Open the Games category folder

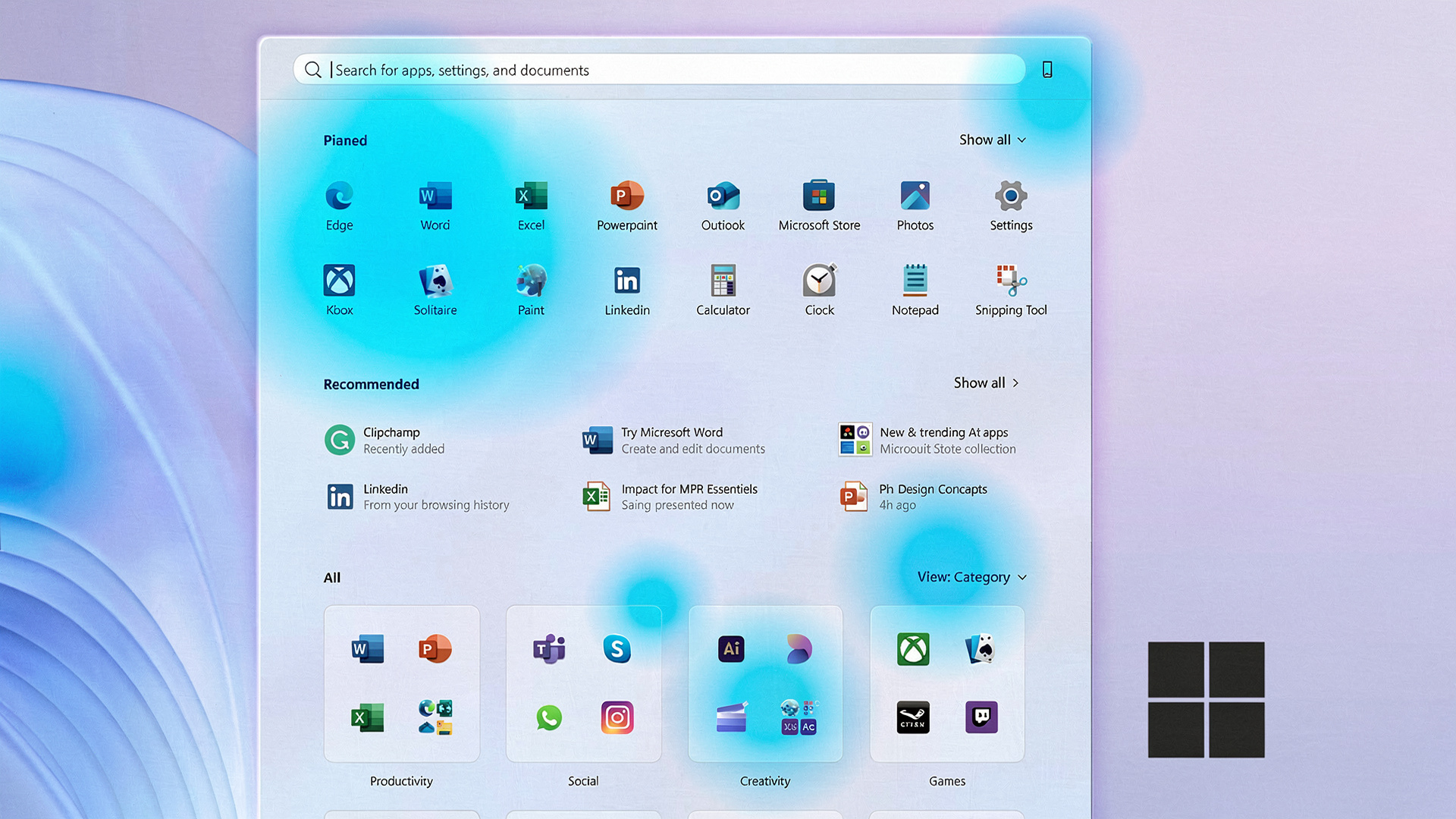pyautogui.click(x=947, y=684)
